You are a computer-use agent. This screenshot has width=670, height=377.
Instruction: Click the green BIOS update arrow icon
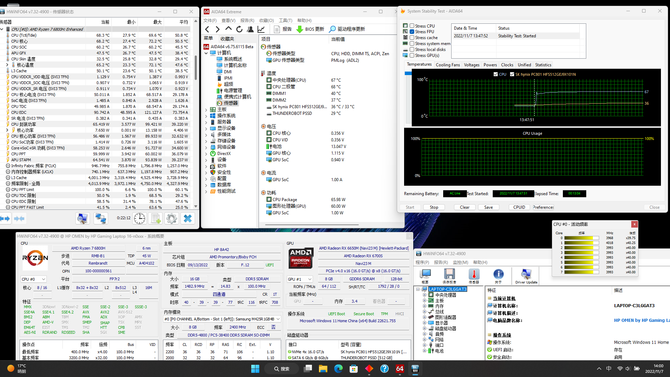point(300,29)
